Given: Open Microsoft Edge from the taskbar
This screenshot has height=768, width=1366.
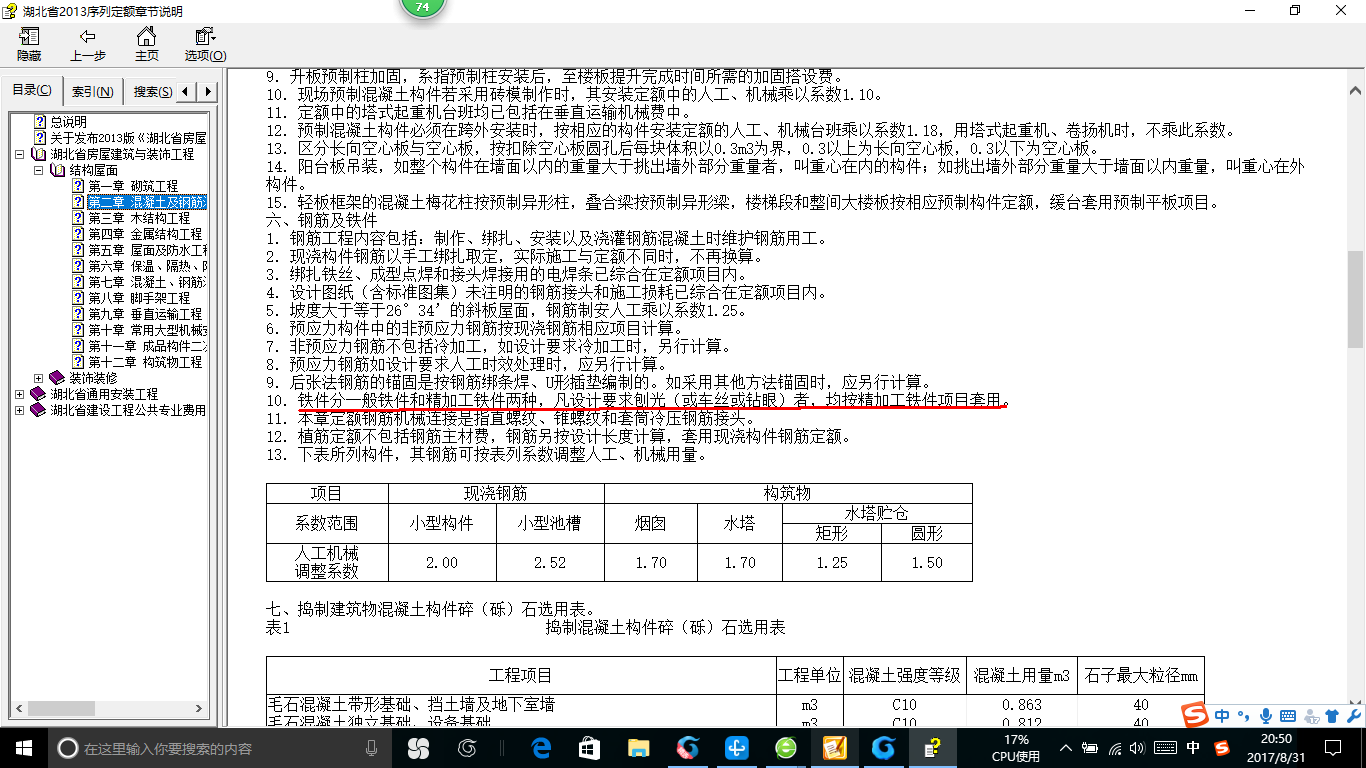Looking at the screenshot, I should [x=542, y=748].
